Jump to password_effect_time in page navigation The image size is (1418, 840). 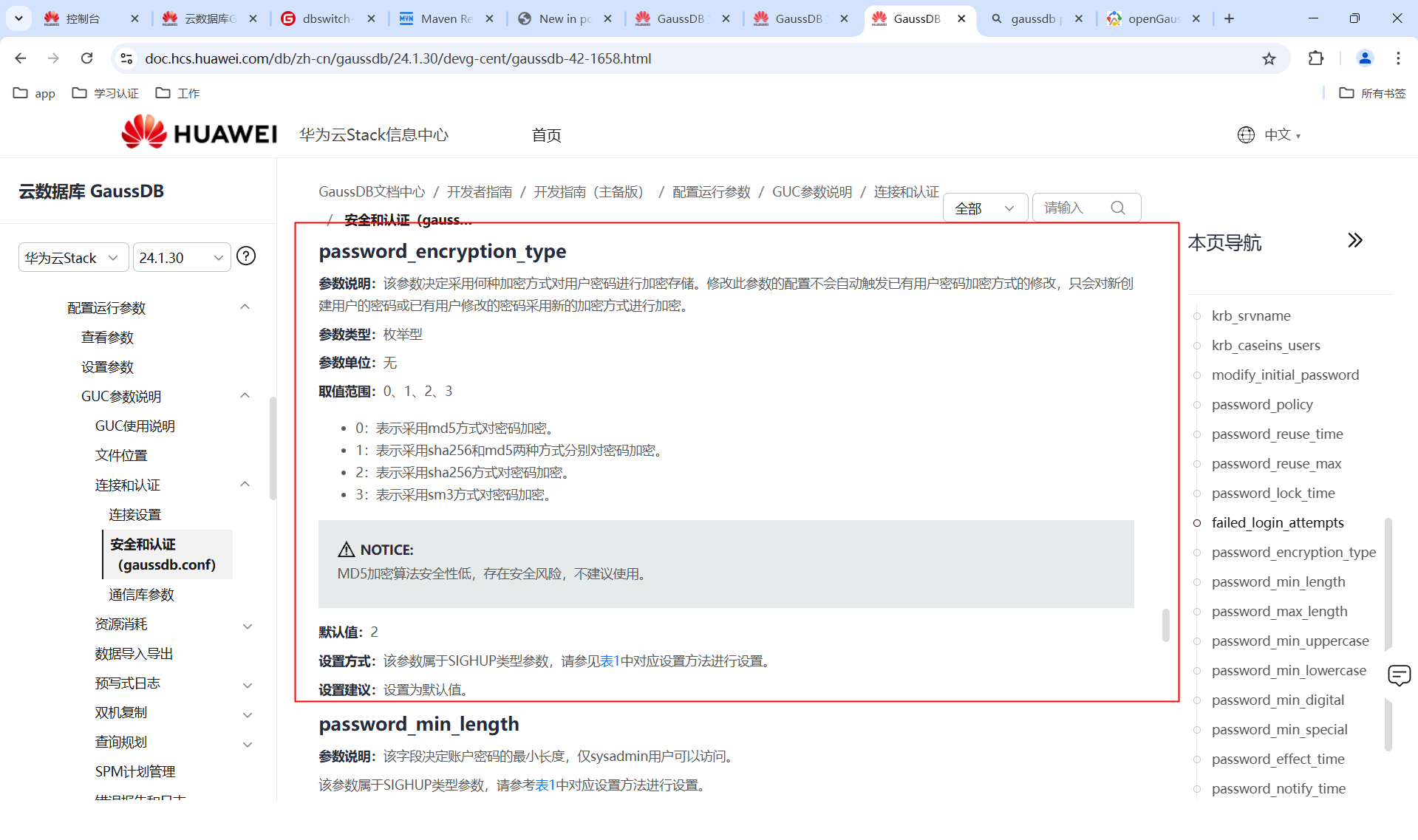pos(1278,759)
